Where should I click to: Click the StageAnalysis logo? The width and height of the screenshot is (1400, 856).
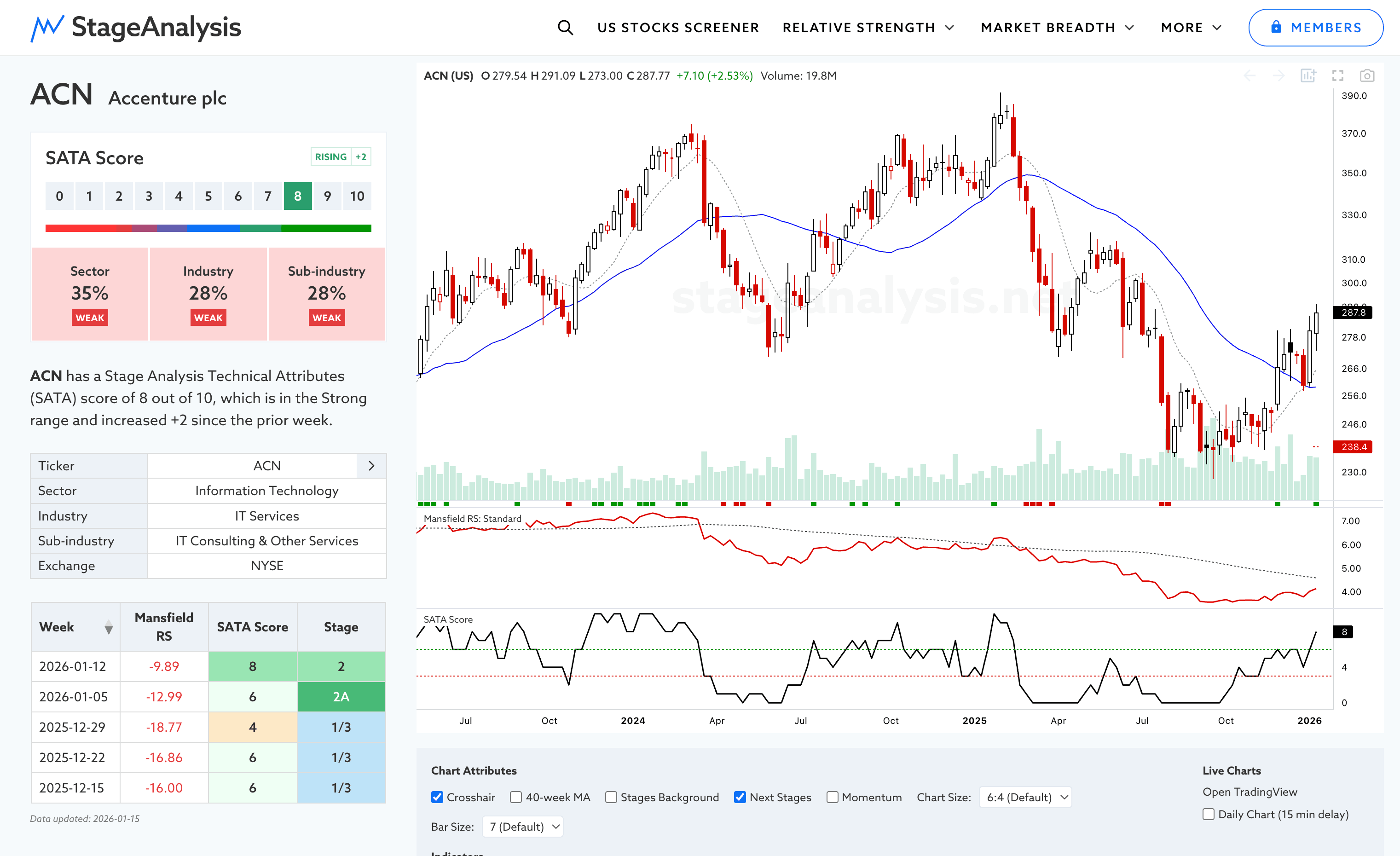[136, 27]
